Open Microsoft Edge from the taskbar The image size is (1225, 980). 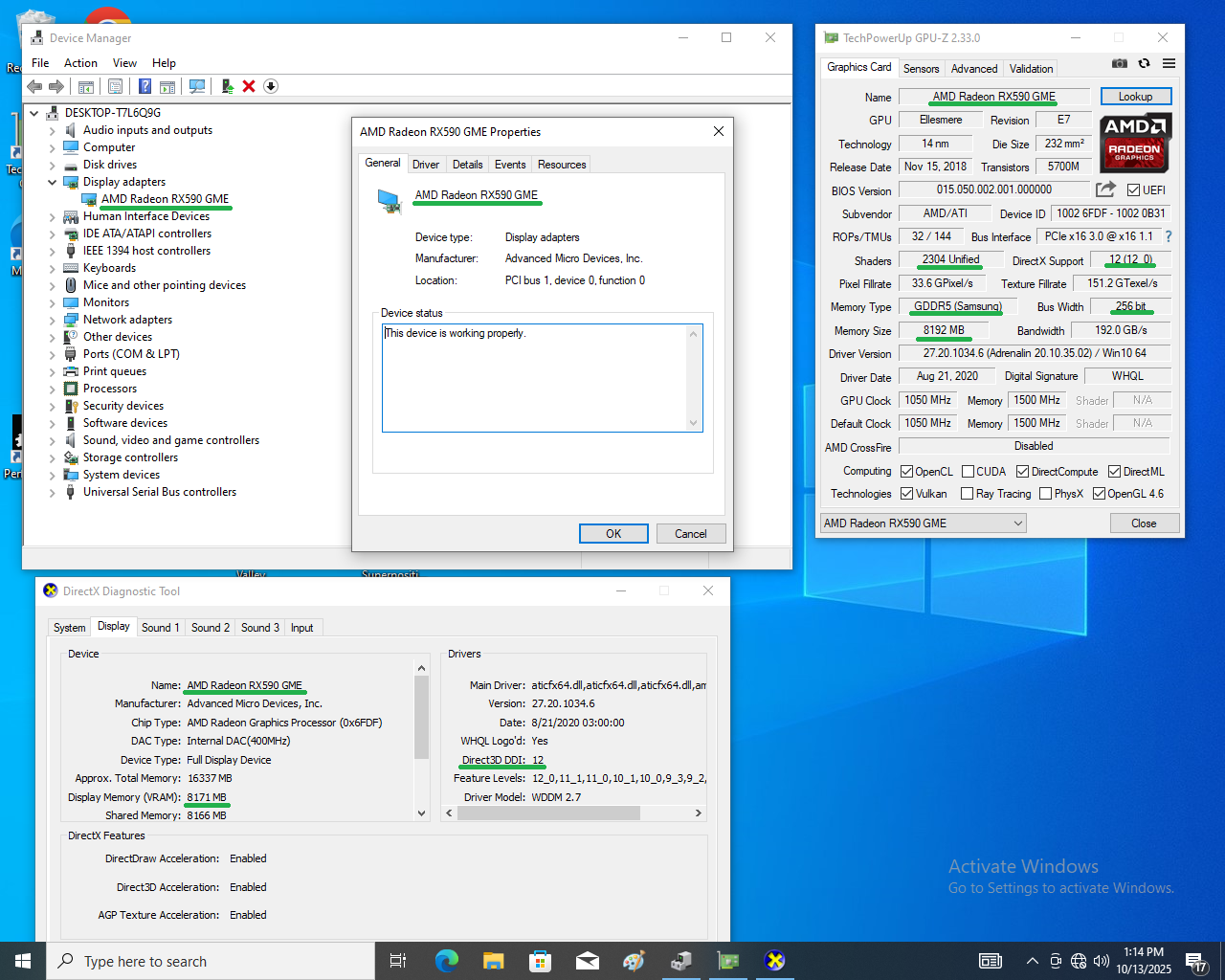pyautogui.click(x=446, y=961)
